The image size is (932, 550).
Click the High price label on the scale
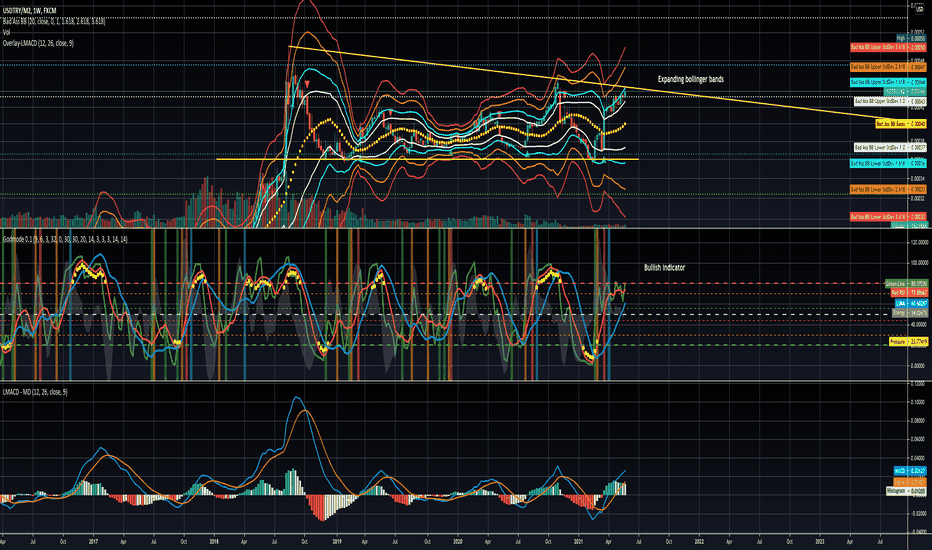pyautogui.click(x=911, y=38)
